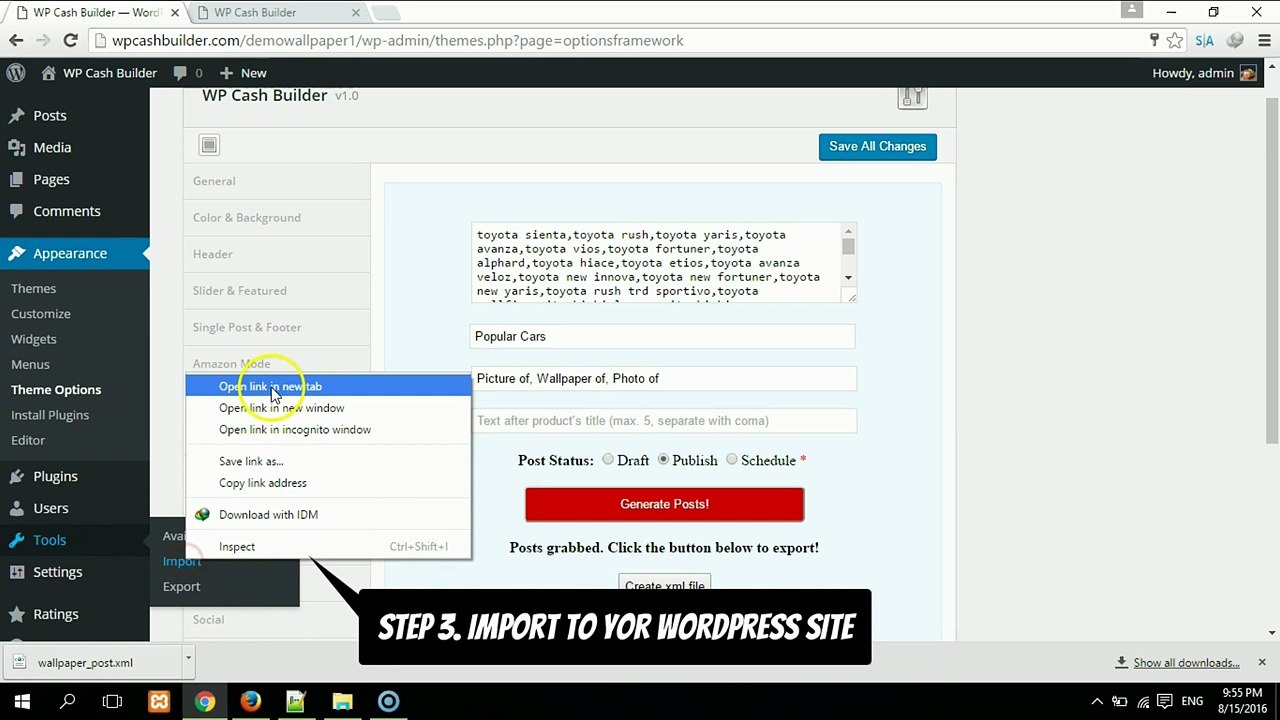Switch to the second WP Cash Builder browser tab

coord(275,13)
